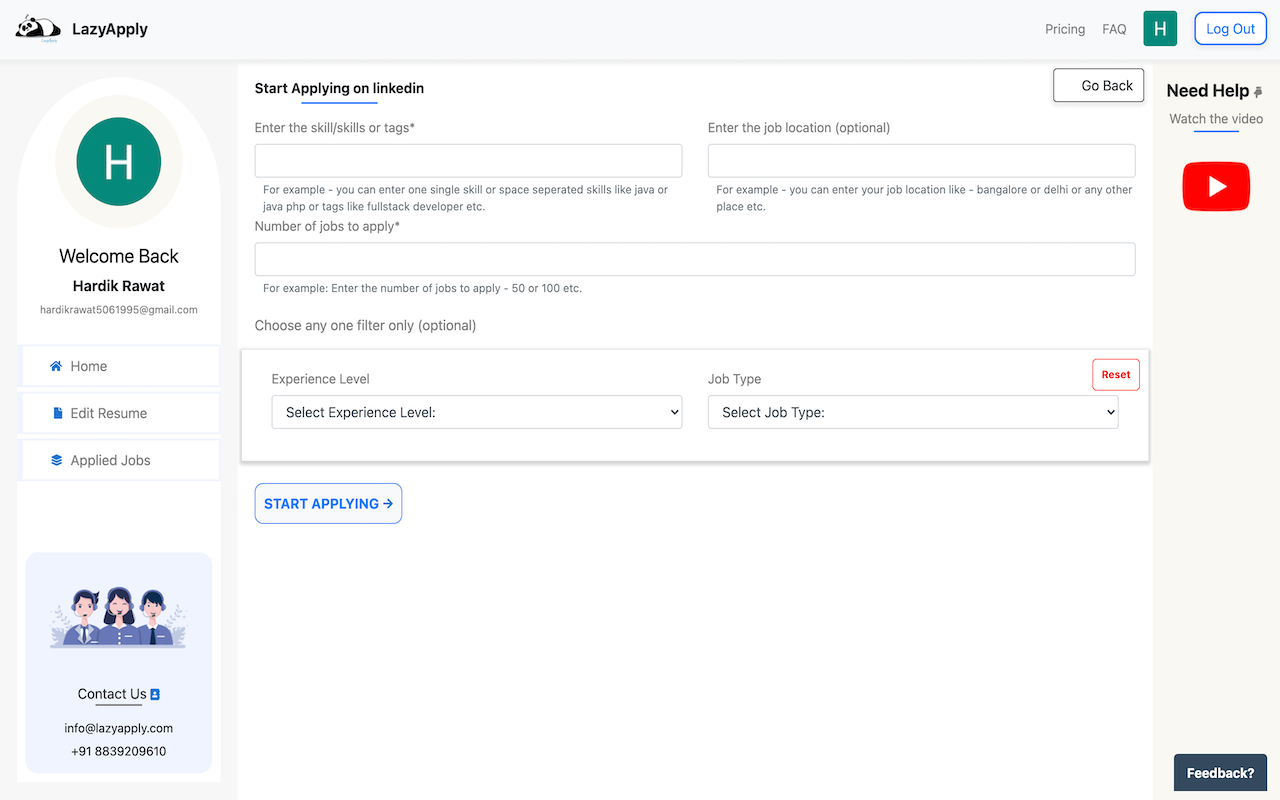Screen dimensions: 1280x800
Task: Click the Go Back button
Action: 1098,85
